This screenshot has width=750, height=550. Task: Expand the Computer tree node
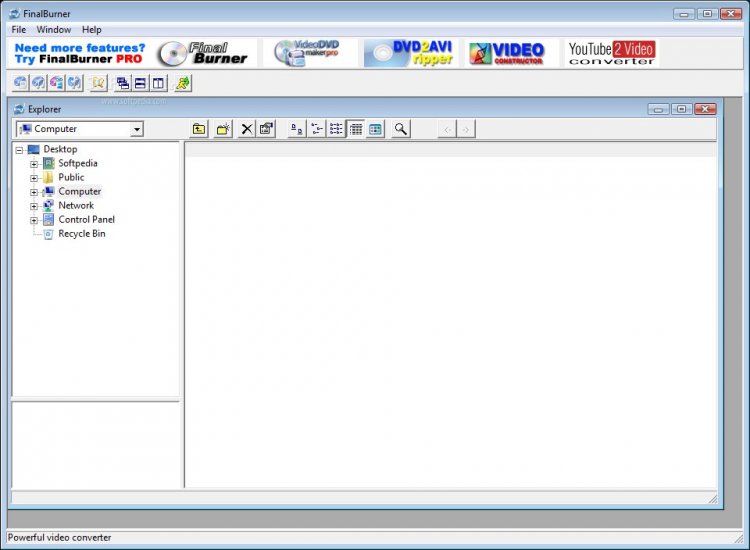[x=34, y=192]
